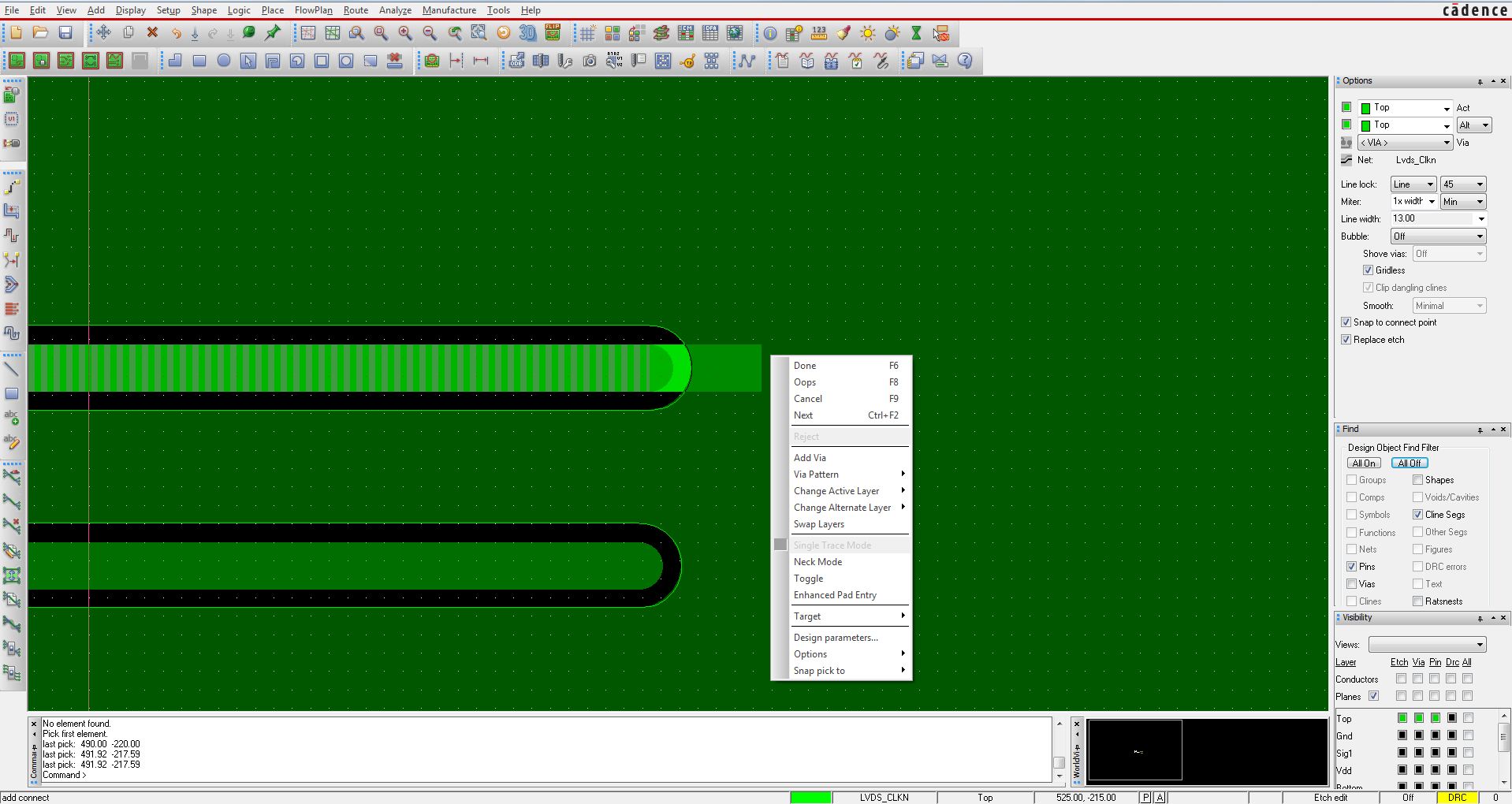This screenshot has height=804, width=1512.
Task: Uncheck Snap to connect point
Action: (x=1346, y=322)
